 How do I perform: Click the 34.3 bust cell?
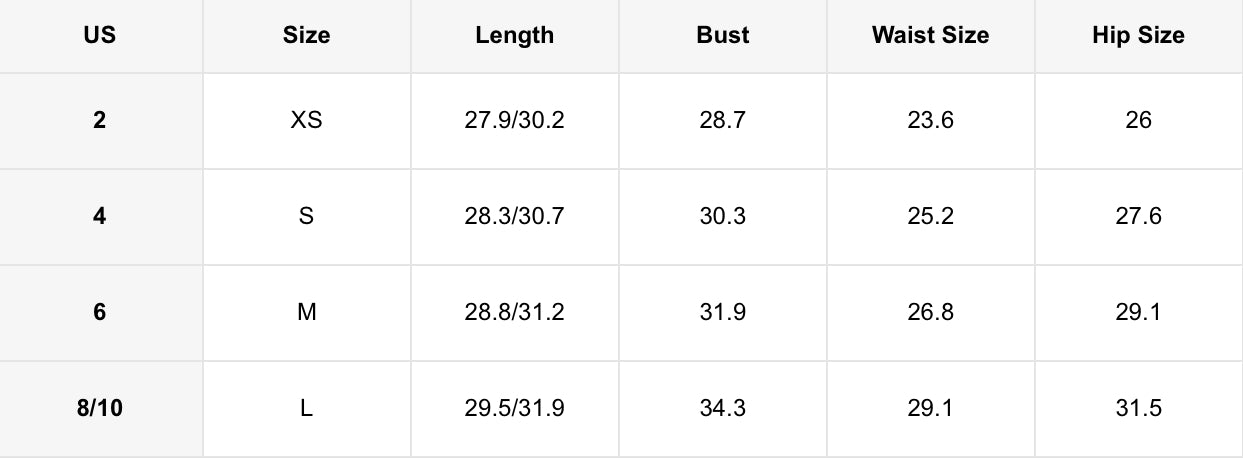coord(722,408)
